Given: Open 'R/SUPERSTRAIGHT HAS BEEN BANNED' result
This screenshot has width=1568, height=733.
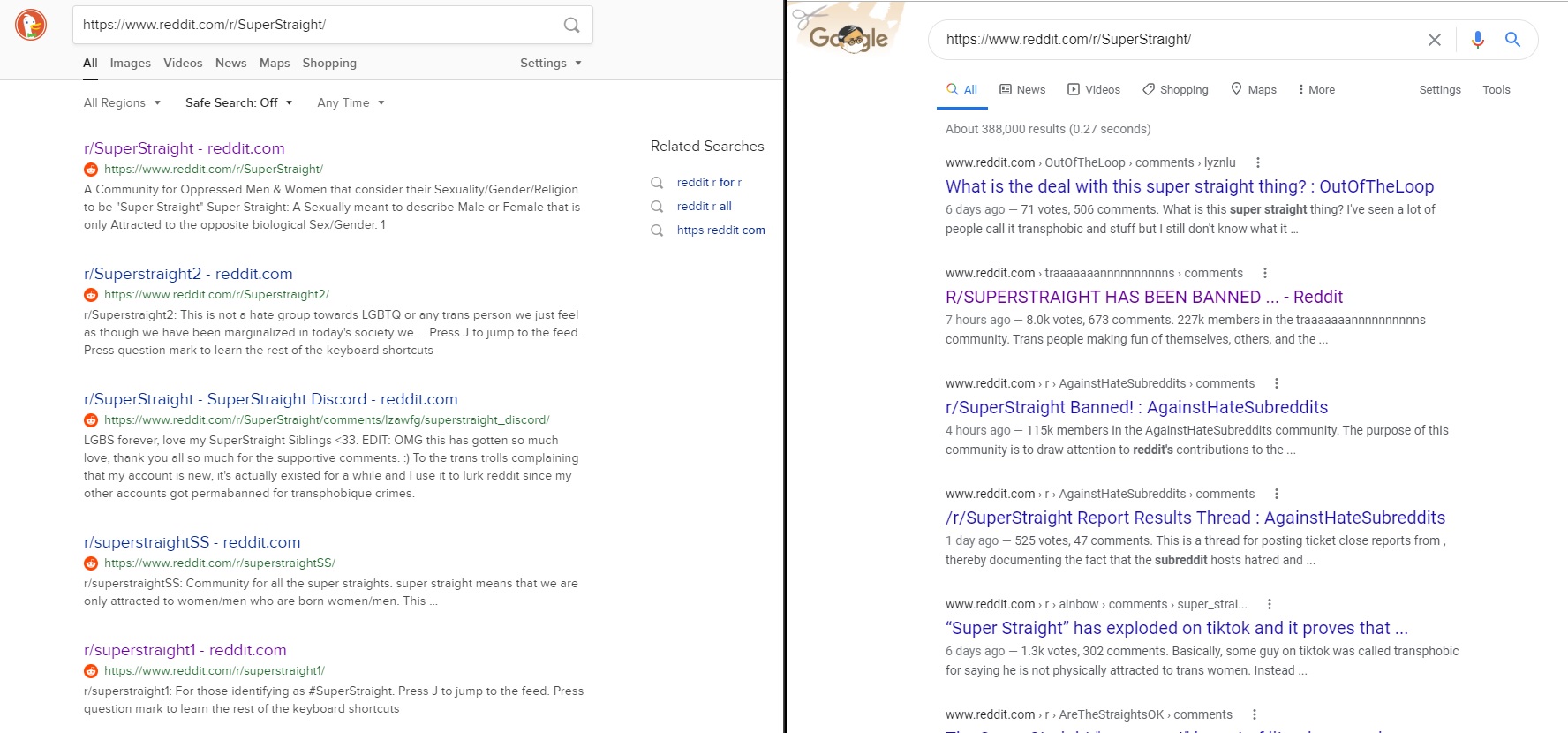Looking at the screenshot, I should point(1144,297).
